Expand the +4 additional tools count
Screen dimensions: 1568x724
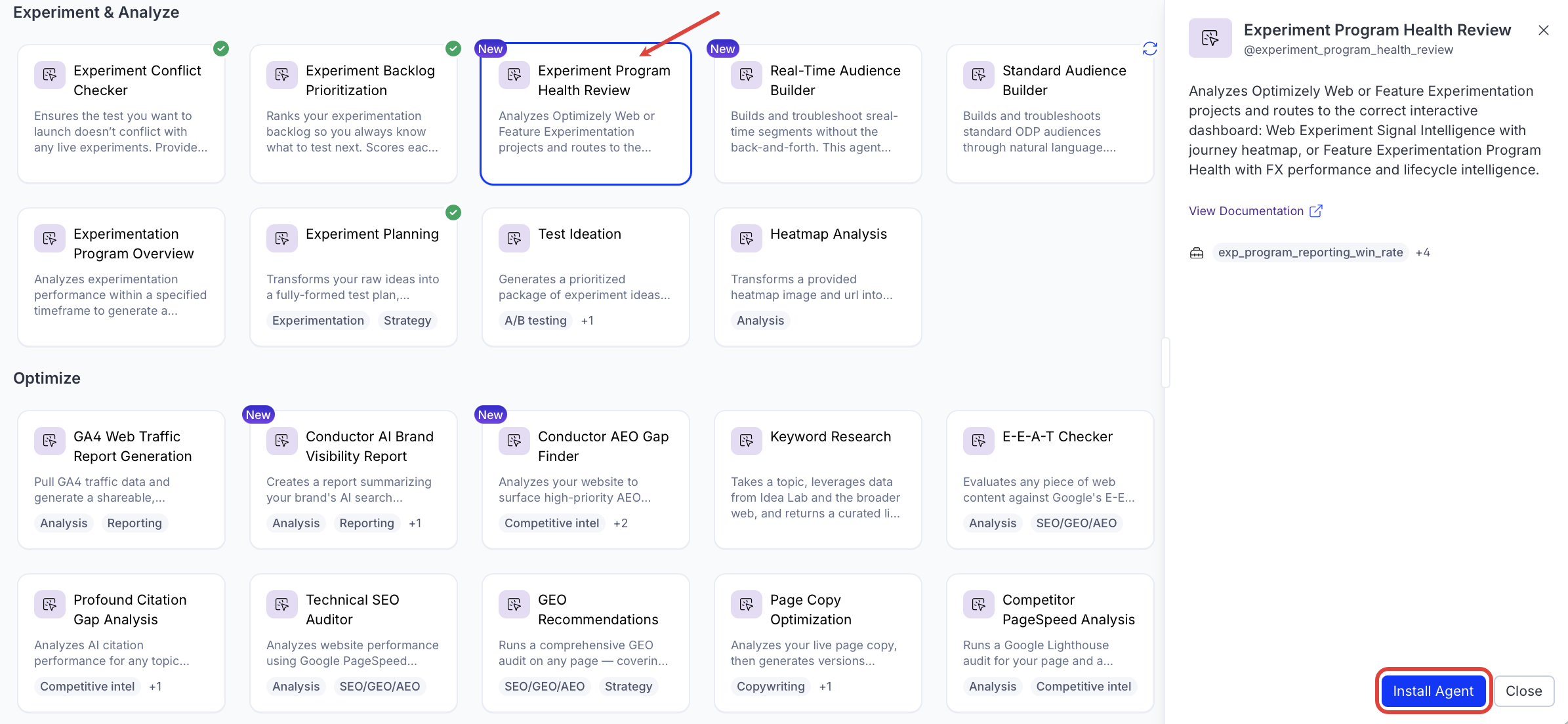click(1422, 252)
